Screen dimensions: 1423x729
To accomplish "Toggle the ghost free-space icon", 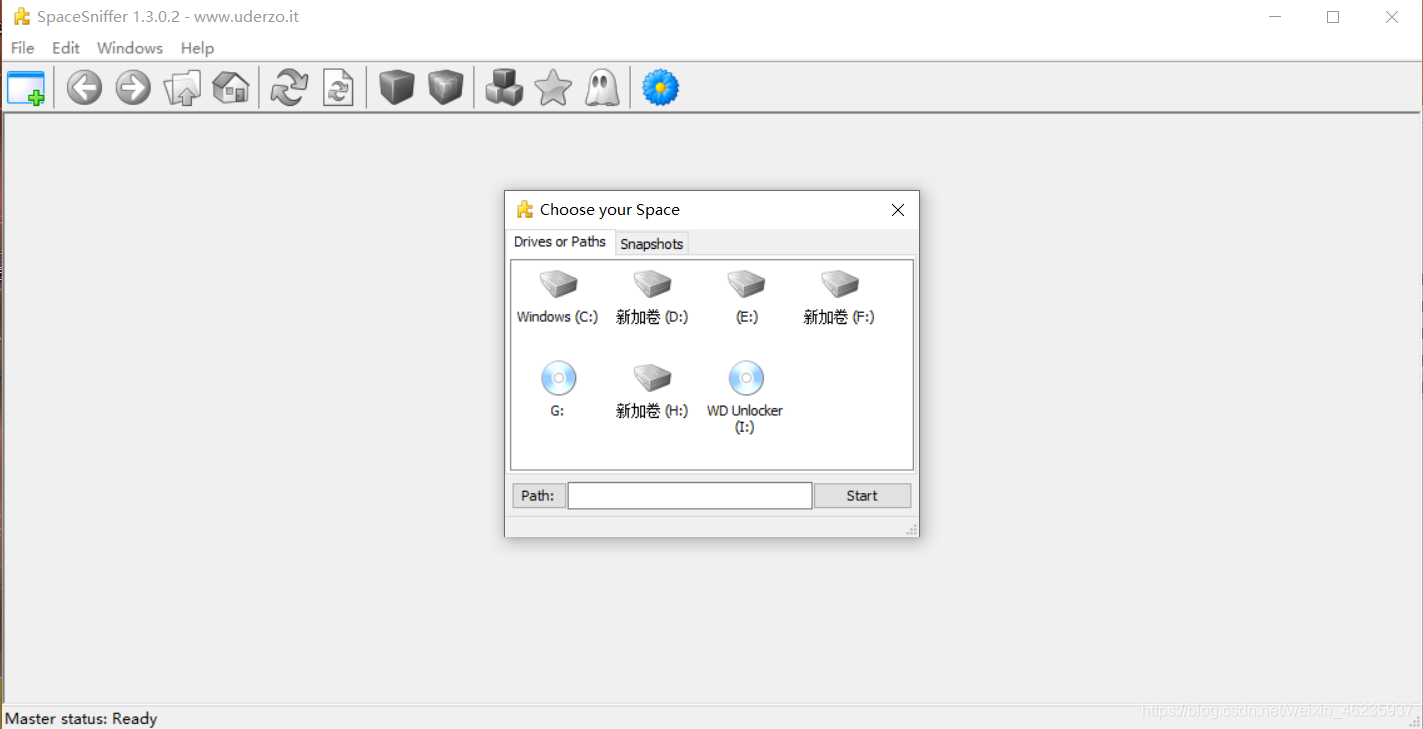I will click(602, 88).
